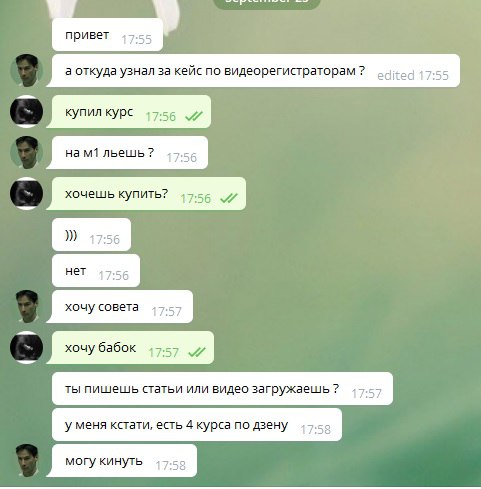Click the 'edited 17:55' label
The height and width of the screenshot is (489, 481).
[413, 75]
